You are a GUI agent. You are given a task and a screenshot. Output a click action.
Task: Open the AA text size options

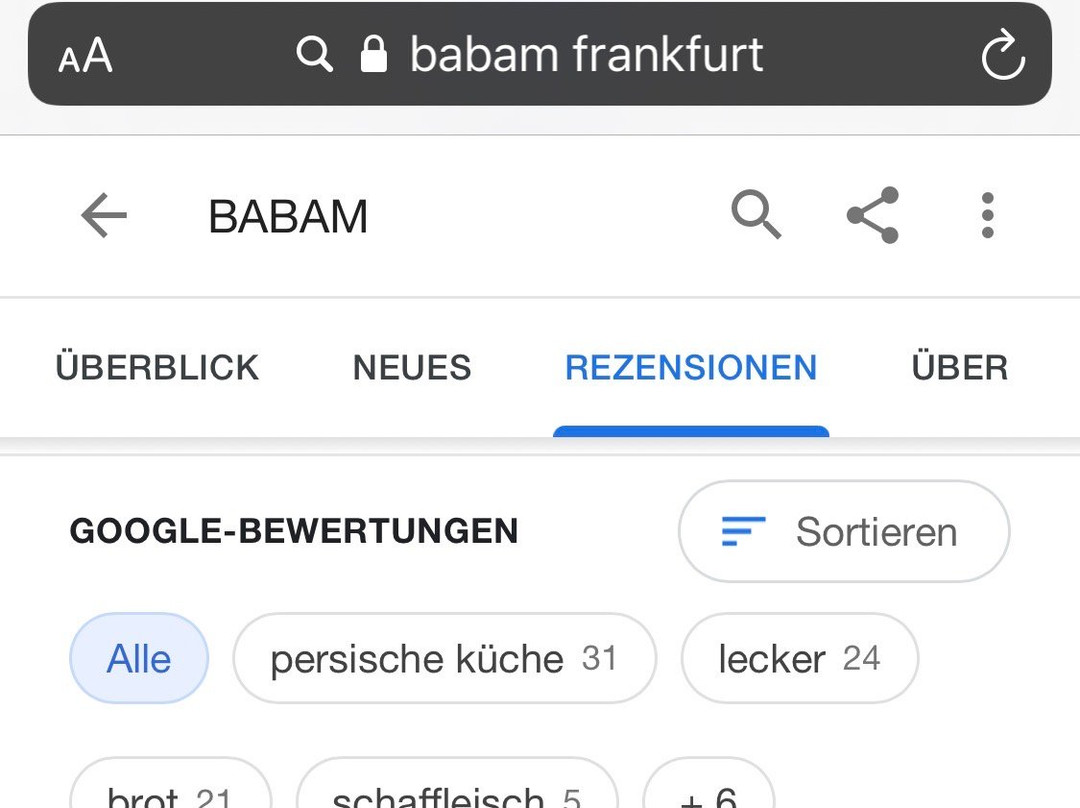85,56
